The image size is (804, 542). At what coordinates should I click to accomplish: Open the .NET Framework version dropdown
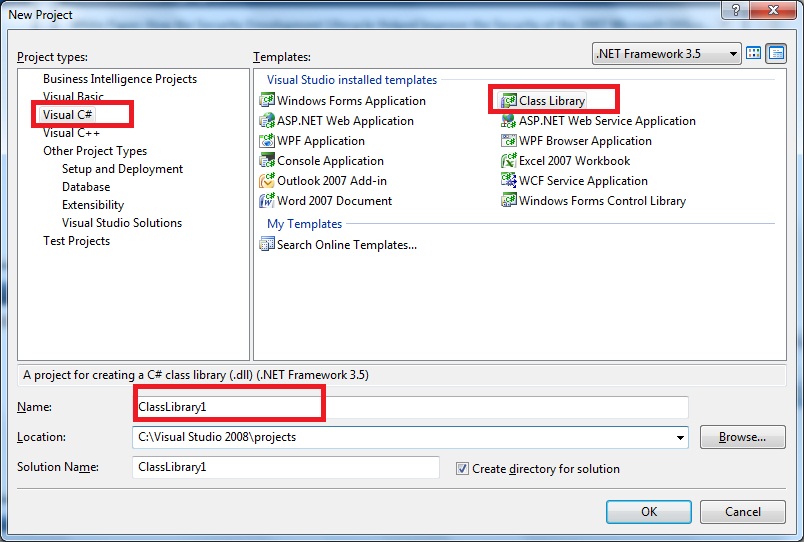(666, 54)
